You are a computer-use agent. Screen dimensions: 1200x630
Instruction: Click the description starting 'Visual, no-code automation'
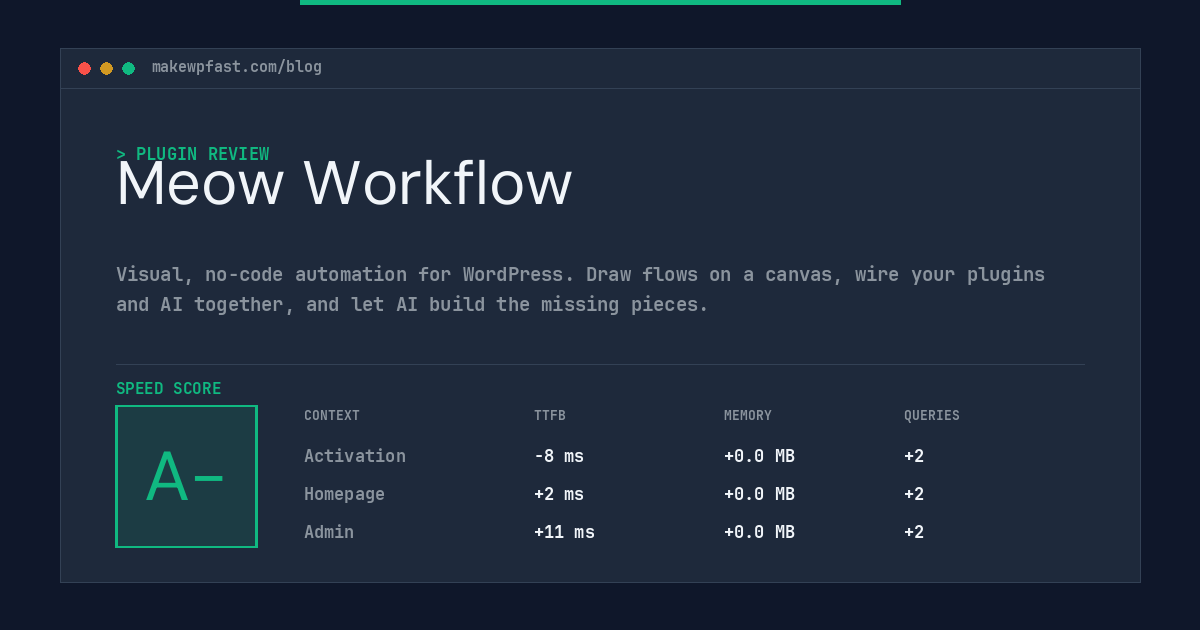pyautogui.click(x=580, y=289)
